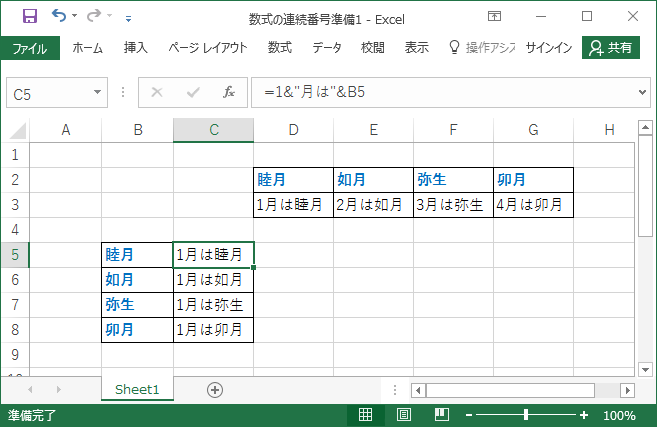Open the データ ribbon tab
The image size is (657, 427).
327,48
